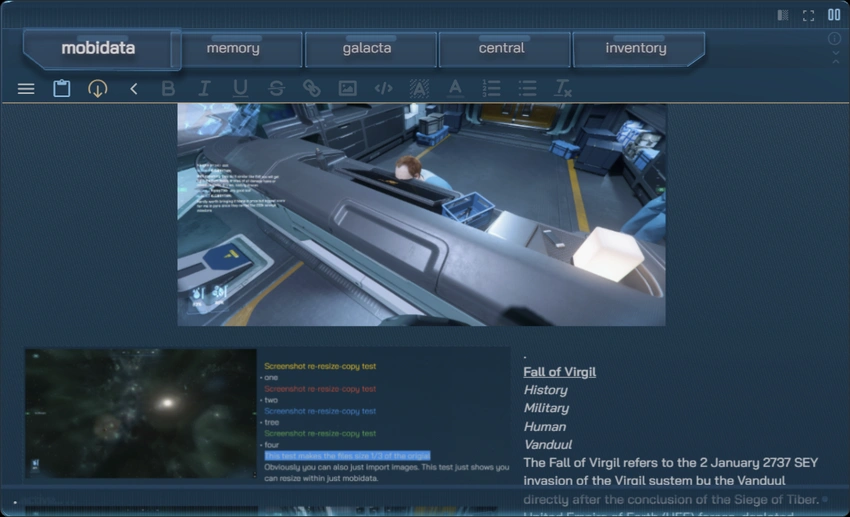Insert a hyperlink with link icon

[x=312, y=88]
